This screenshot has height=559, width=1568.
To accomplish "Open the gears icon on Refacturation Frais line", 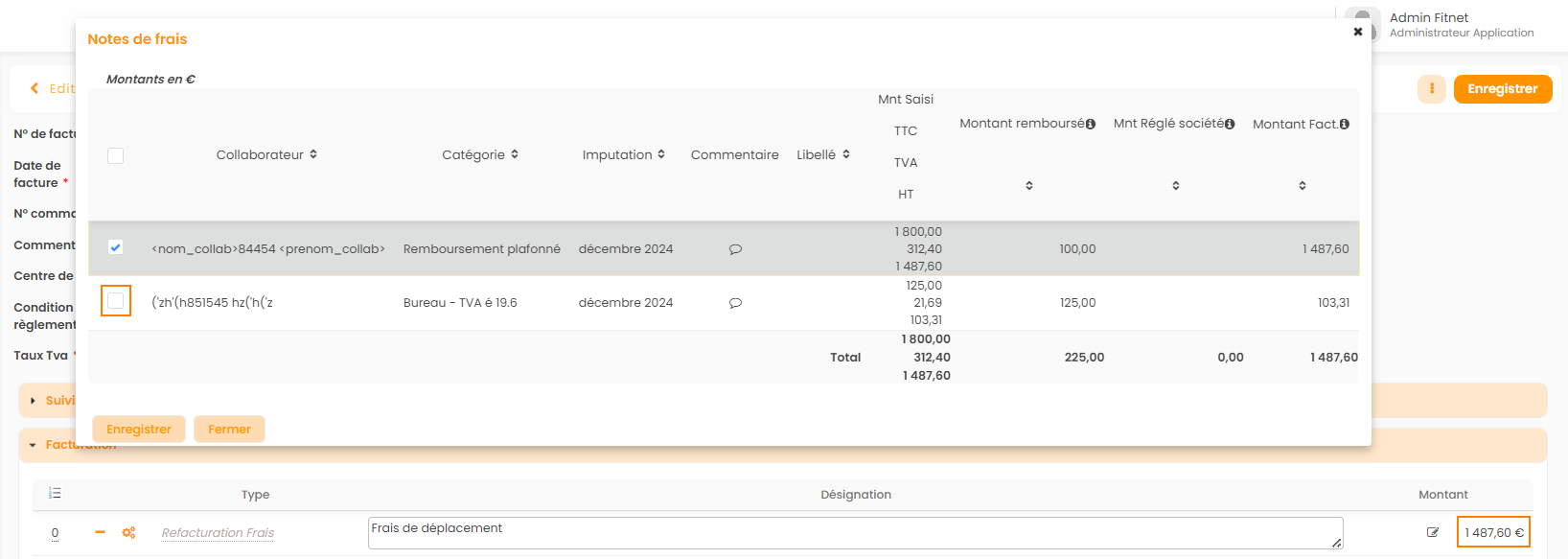I will click(128, 532).
